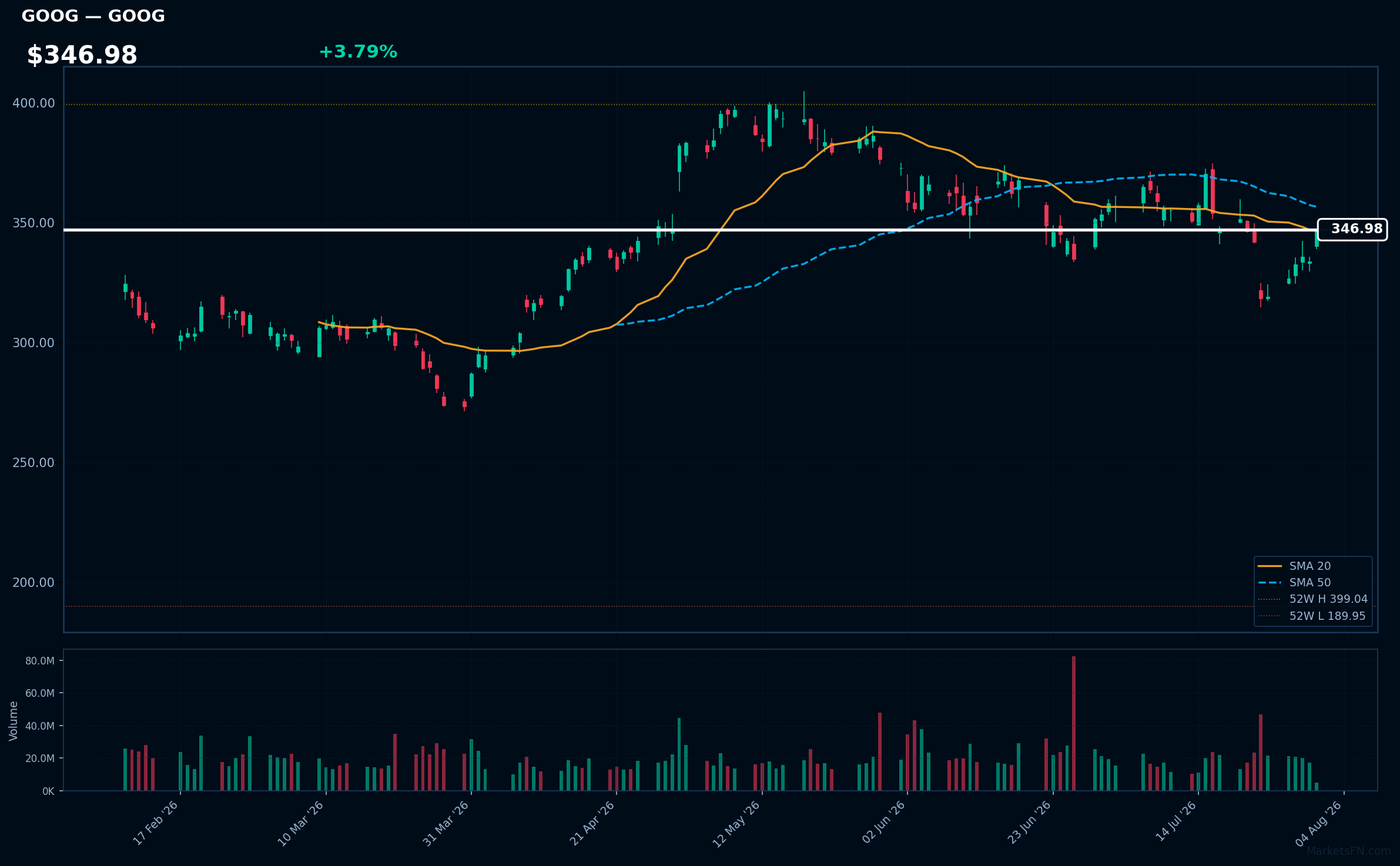The height and width of the screenshot is (866, 1400).
Task: Click the Volume axis title
Action: 14,721
